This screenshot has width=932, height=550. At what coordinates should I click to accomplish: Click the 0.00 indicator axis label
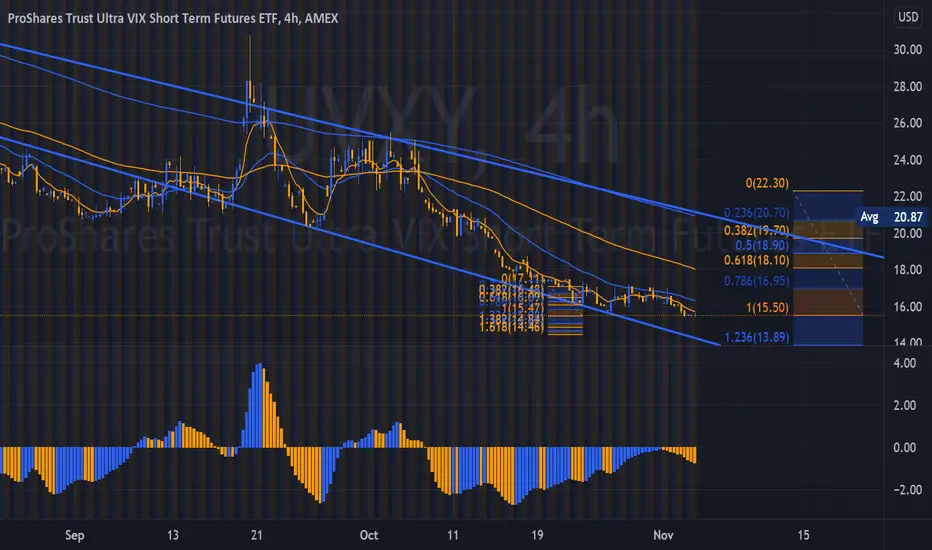coord(905,448)
